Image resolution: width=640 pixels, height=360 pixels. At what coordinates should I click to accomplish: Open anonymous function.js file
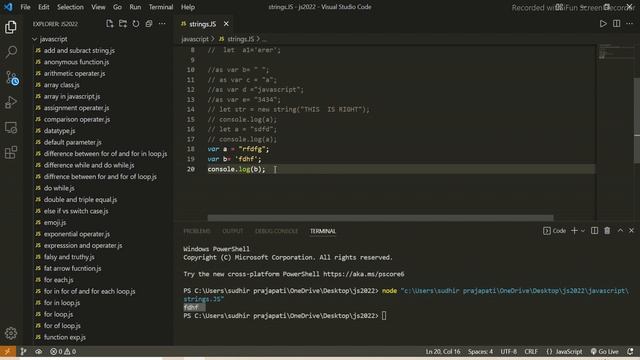coord(76,62)
